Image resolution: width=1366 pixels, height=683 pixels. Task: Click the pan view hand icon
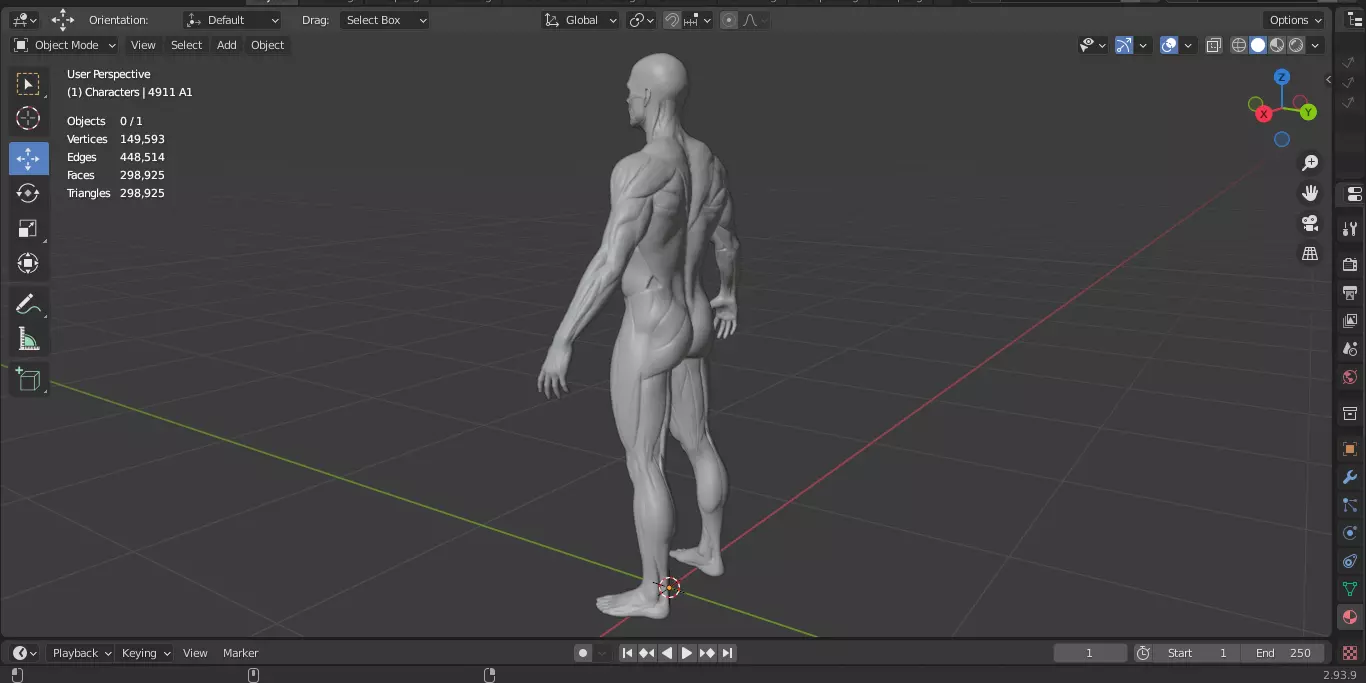click(1310, 193)
